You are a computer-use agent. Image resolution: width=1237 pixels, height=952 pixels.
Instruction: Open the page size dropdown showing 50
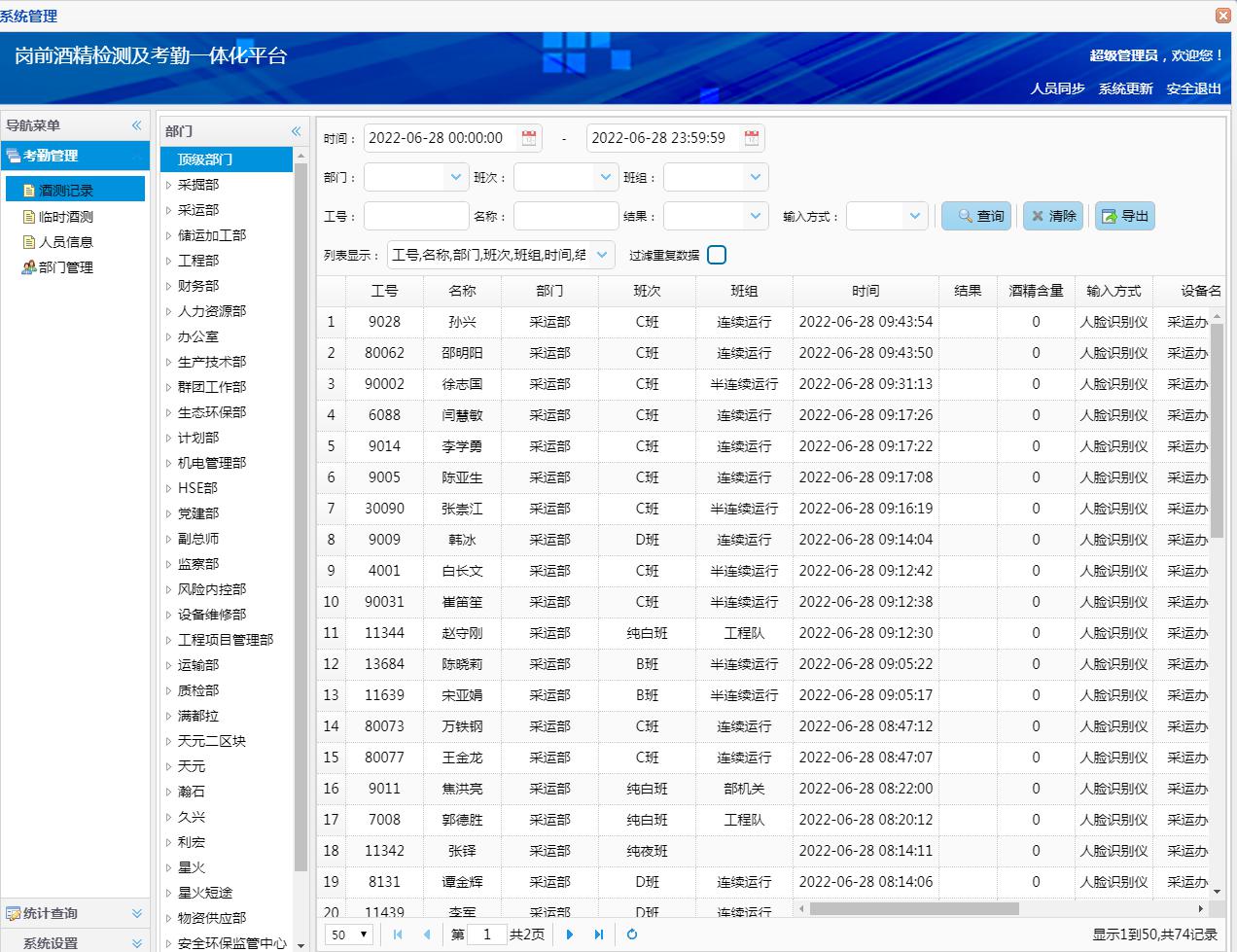tap(347, 934)
